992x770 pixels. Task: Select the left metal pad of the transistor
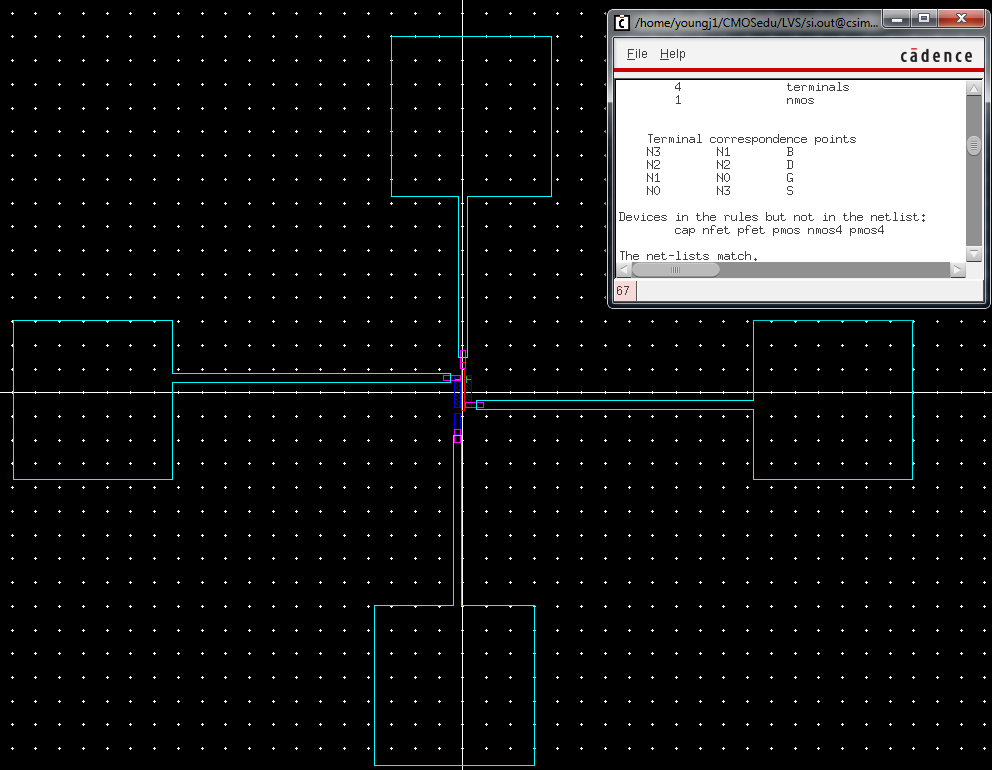[x=92, y=400]
